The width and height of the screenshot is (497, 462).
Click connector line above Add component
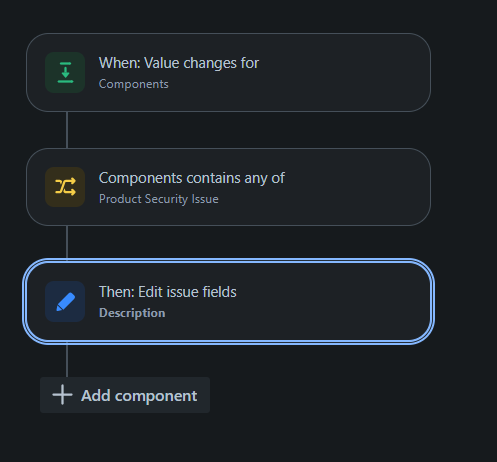point(67,361)
